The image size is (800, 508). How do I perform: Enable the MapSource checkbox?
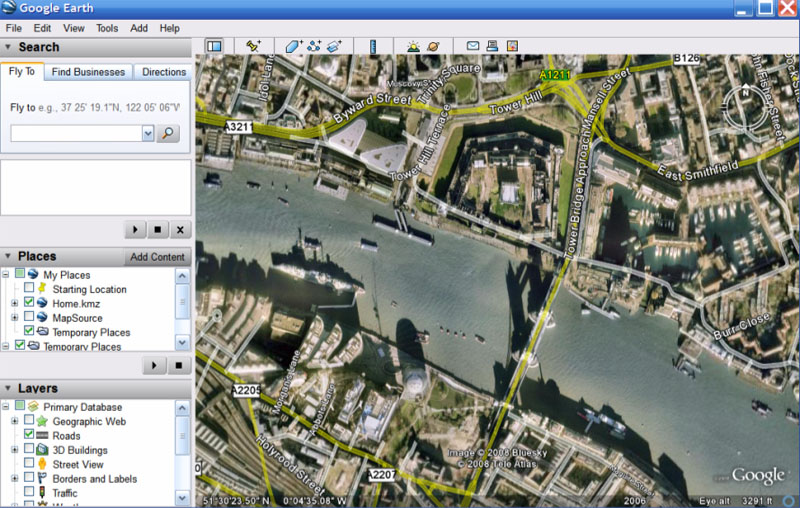[29, 316]
